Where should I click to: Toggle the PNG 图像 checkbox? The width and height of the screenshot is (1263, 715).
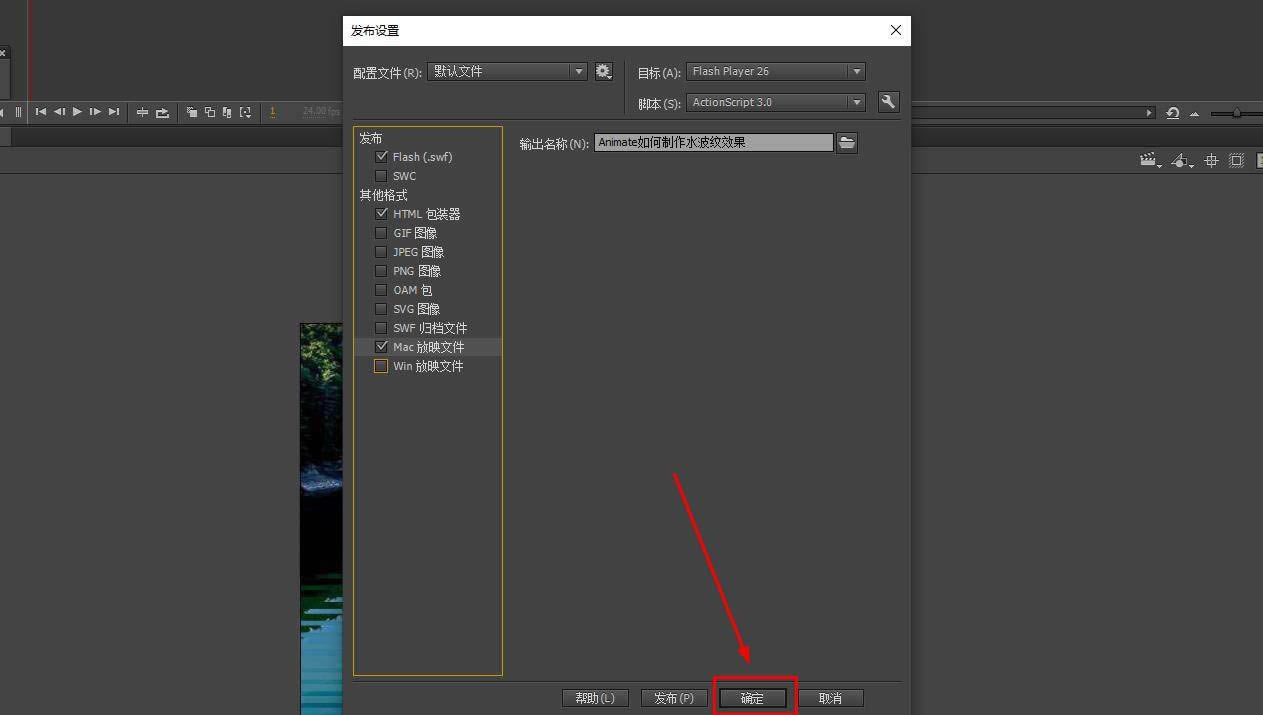381,271
